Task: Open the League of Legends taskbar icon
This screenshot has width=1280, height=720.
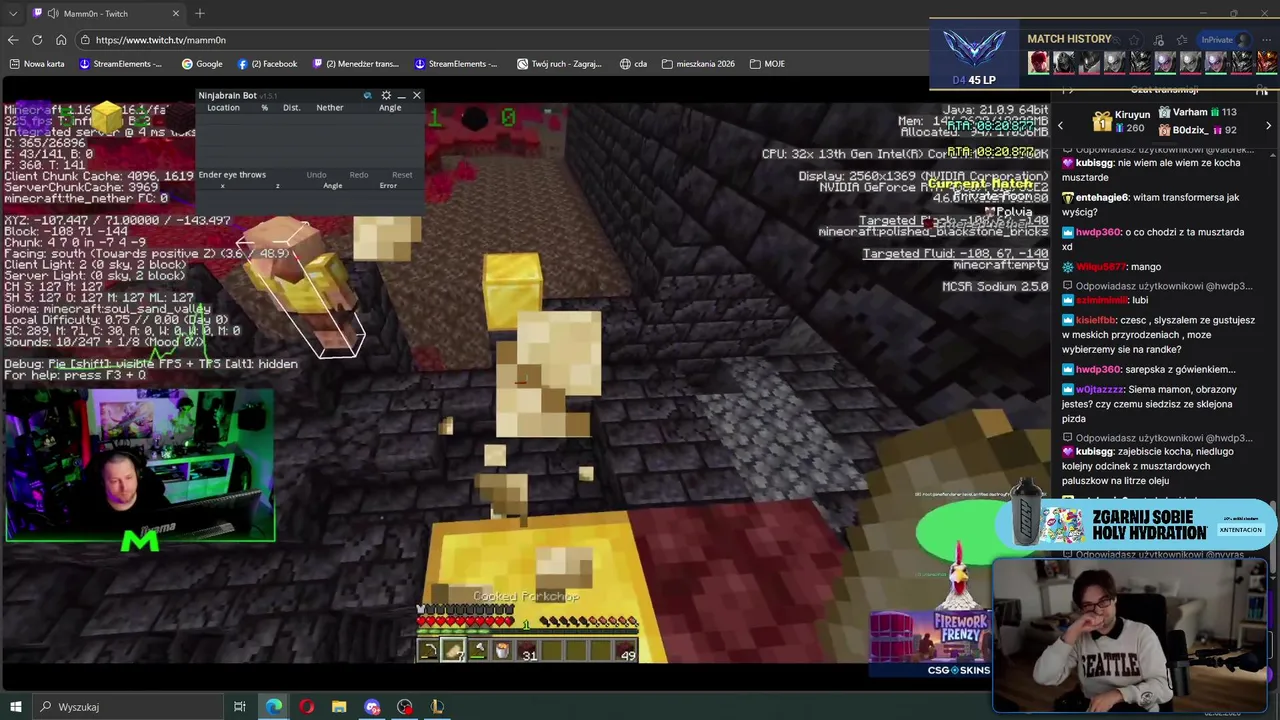Action: click(x=437, y=707)
